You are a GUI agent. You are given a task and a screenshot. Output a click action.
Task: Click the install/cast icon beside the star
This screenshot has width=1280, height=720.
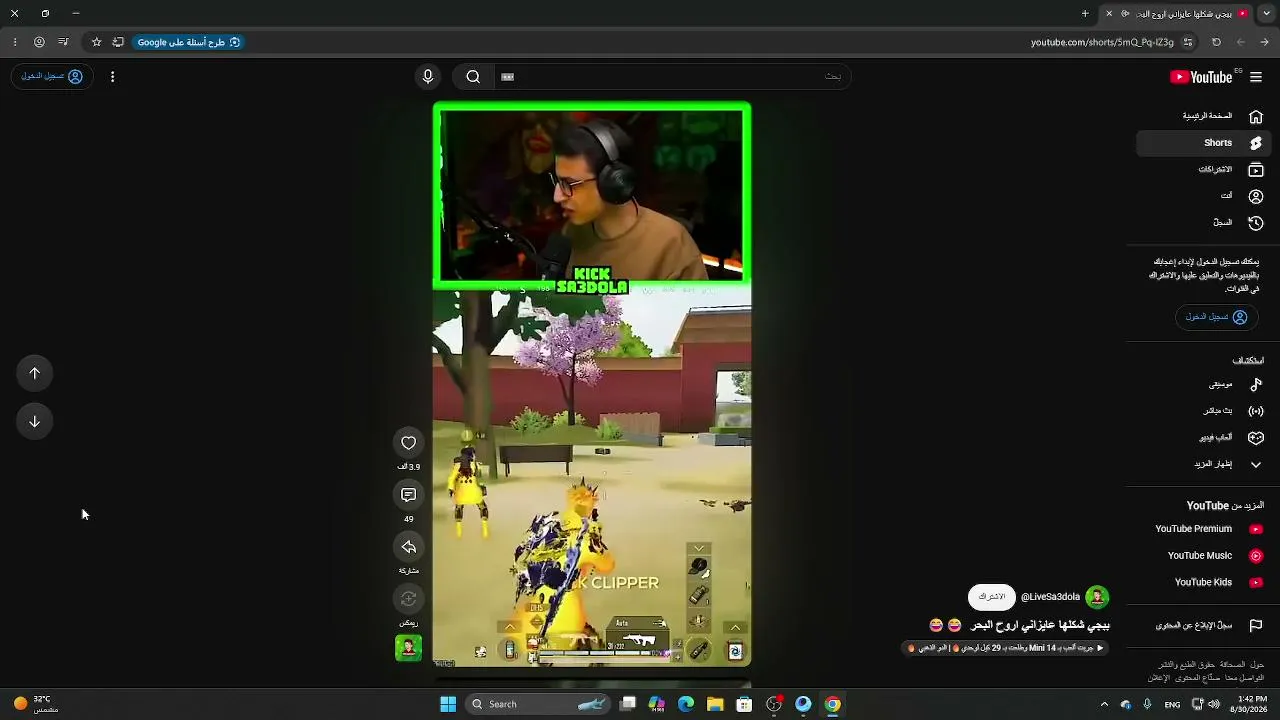pos(118,42)
